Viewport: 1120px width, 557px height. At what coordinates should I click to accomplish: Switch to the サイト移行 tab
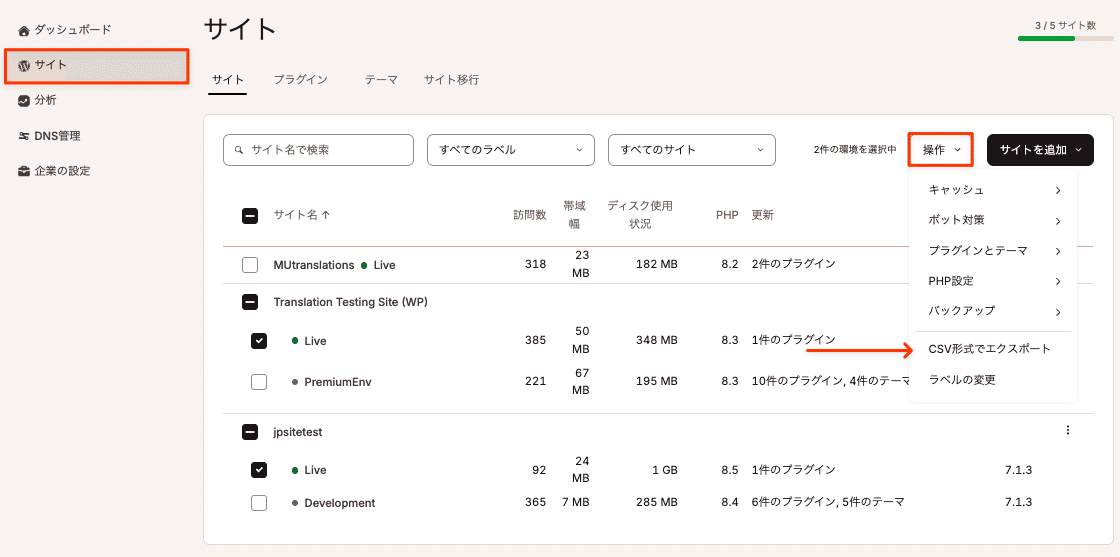click(x=451, y=80)
